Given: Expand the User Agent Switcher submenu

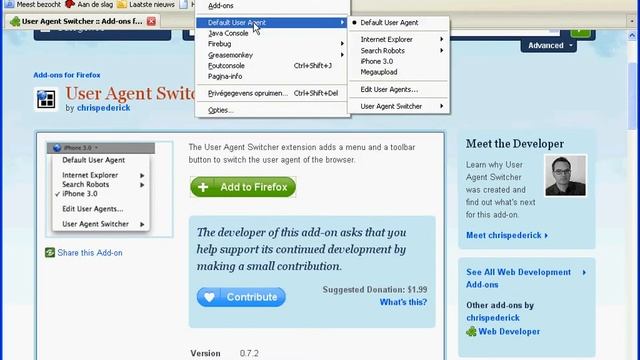Looking at the screenshot, I should coord(399,106).
